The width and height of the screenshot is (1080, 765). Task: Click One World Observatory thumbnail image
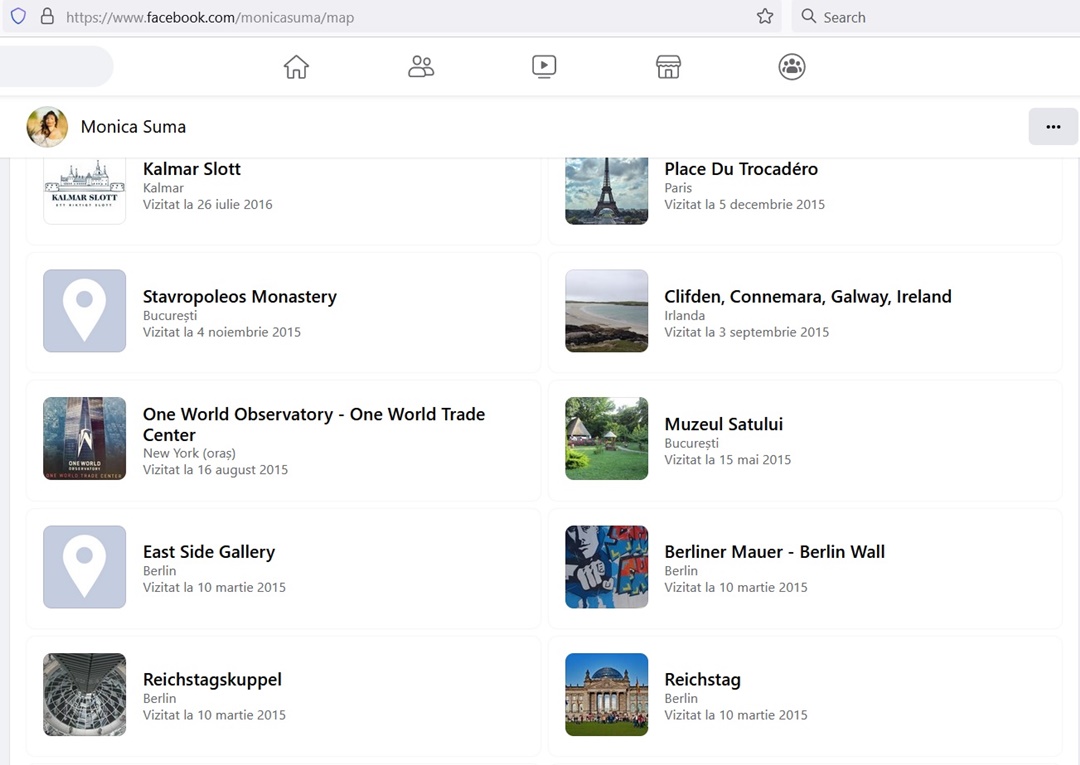(x=85, y=438)
